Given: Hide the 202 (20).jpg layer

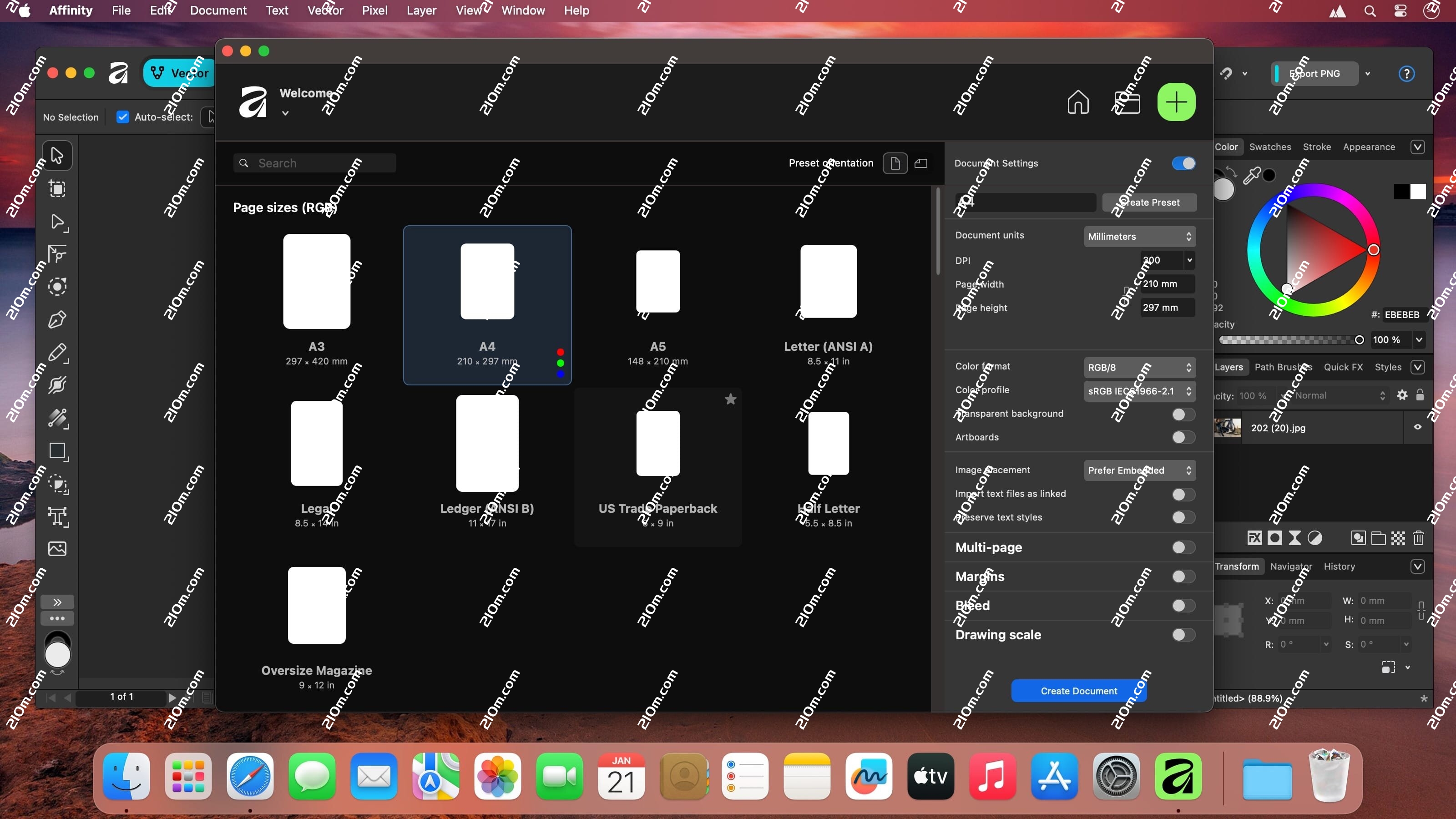Looking at the screenshot, I should [1418, 427].
